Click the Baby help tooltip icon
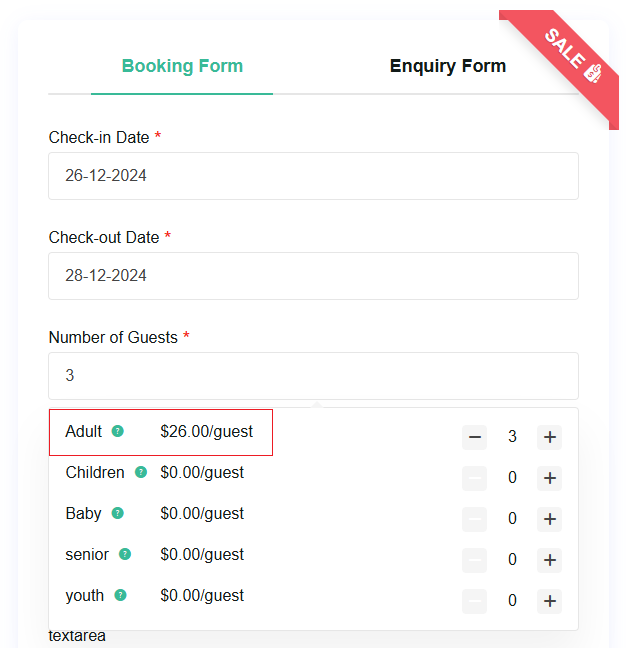Screen dimensions: 626x648 tap(118, 513)
